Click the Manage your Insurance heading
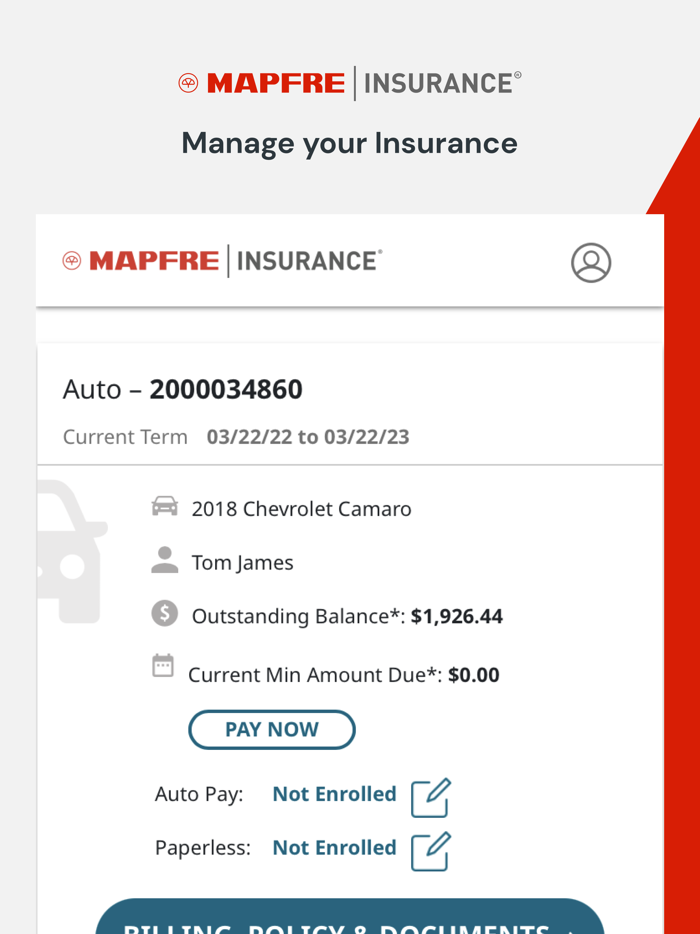The width and height of the screenshot is (700, 934). pos(349,143)
